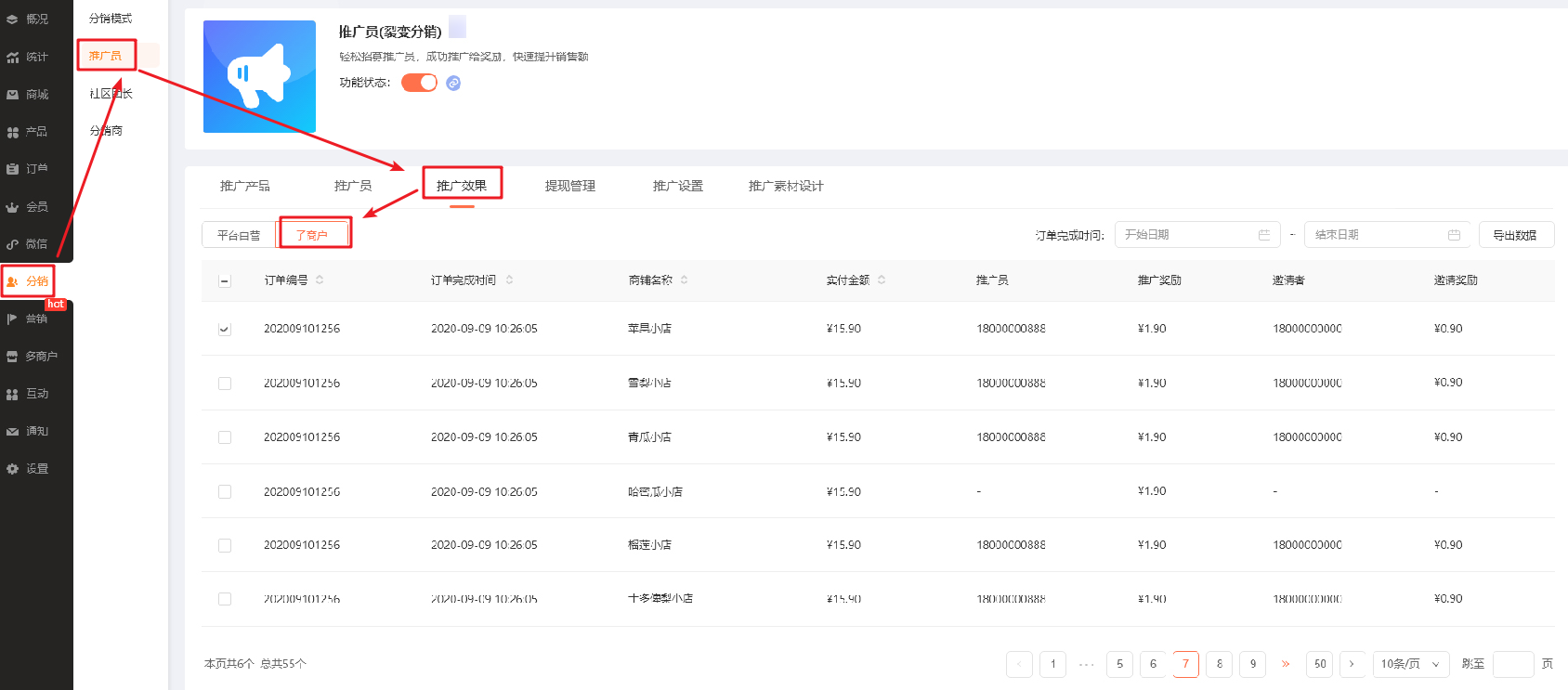Switch to the 推广产品 tab
The width and height of the screenshot is (1568, 690).
(x=245, y=186)
